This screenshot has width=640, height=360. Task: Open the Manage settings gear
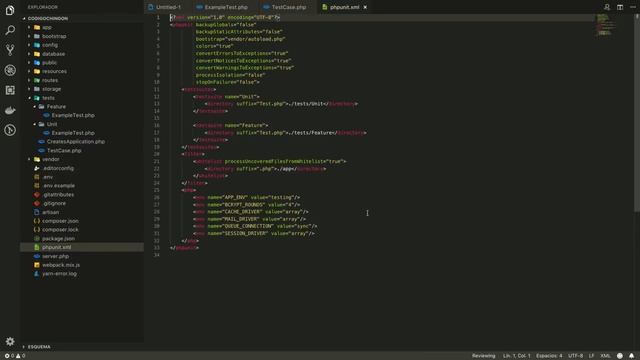tap(10, 341)
